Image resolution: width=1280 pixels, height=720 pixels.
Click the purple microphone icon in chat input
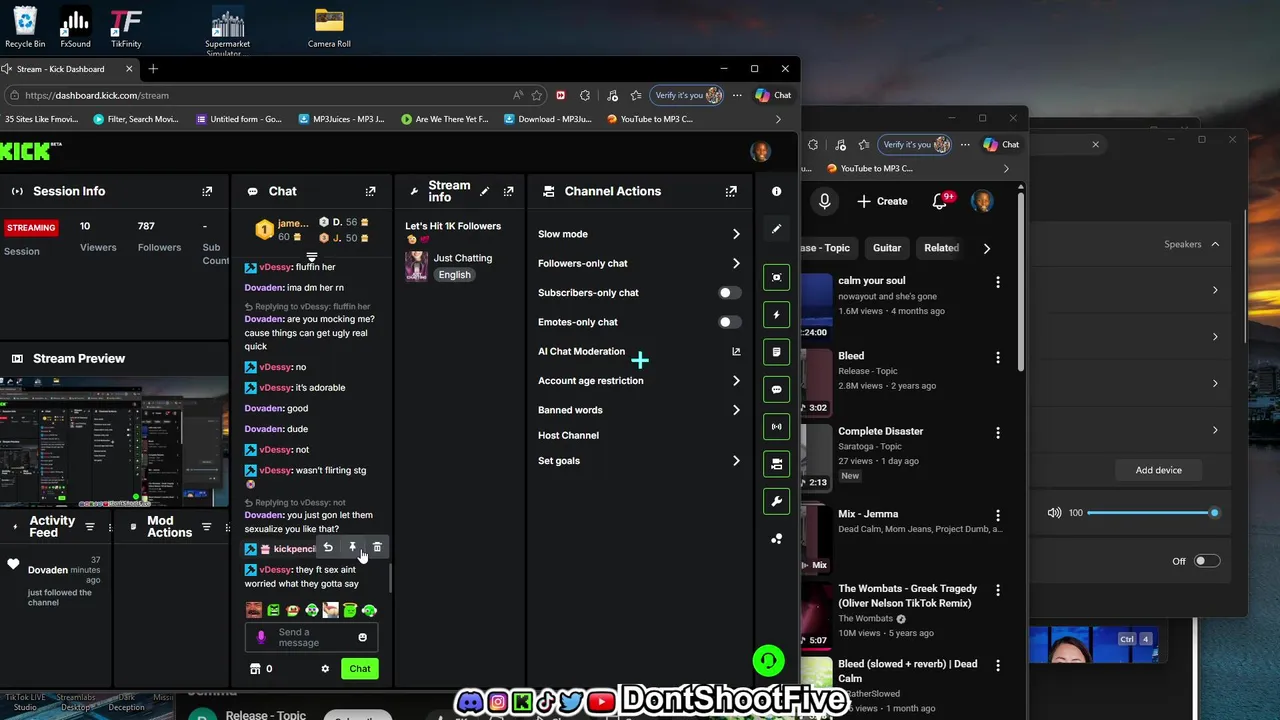point(262,637)
